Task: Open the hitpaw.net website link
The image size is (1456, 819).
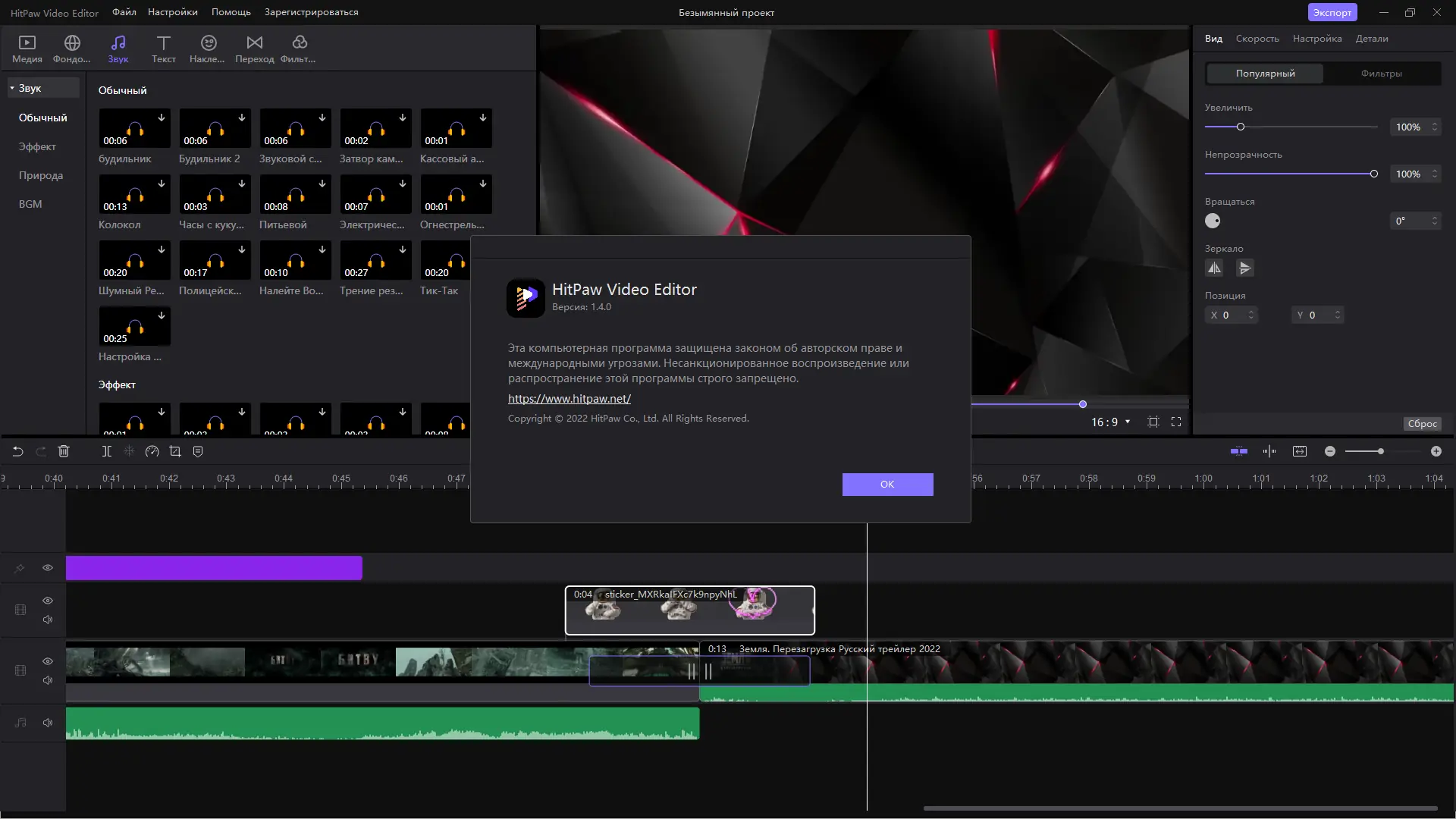Action: coord(569,399)
